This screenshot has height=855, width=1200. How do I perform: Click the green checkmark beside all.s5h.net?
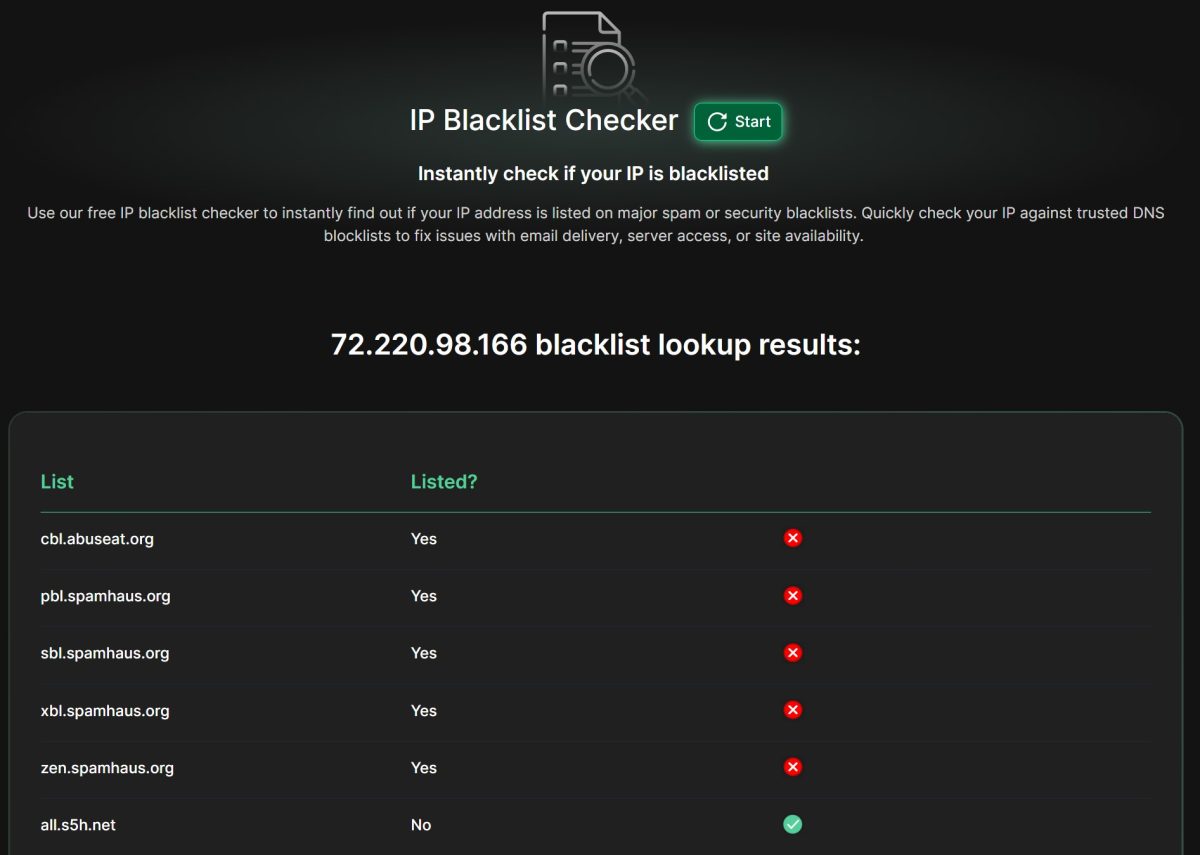tap(792, 824)
